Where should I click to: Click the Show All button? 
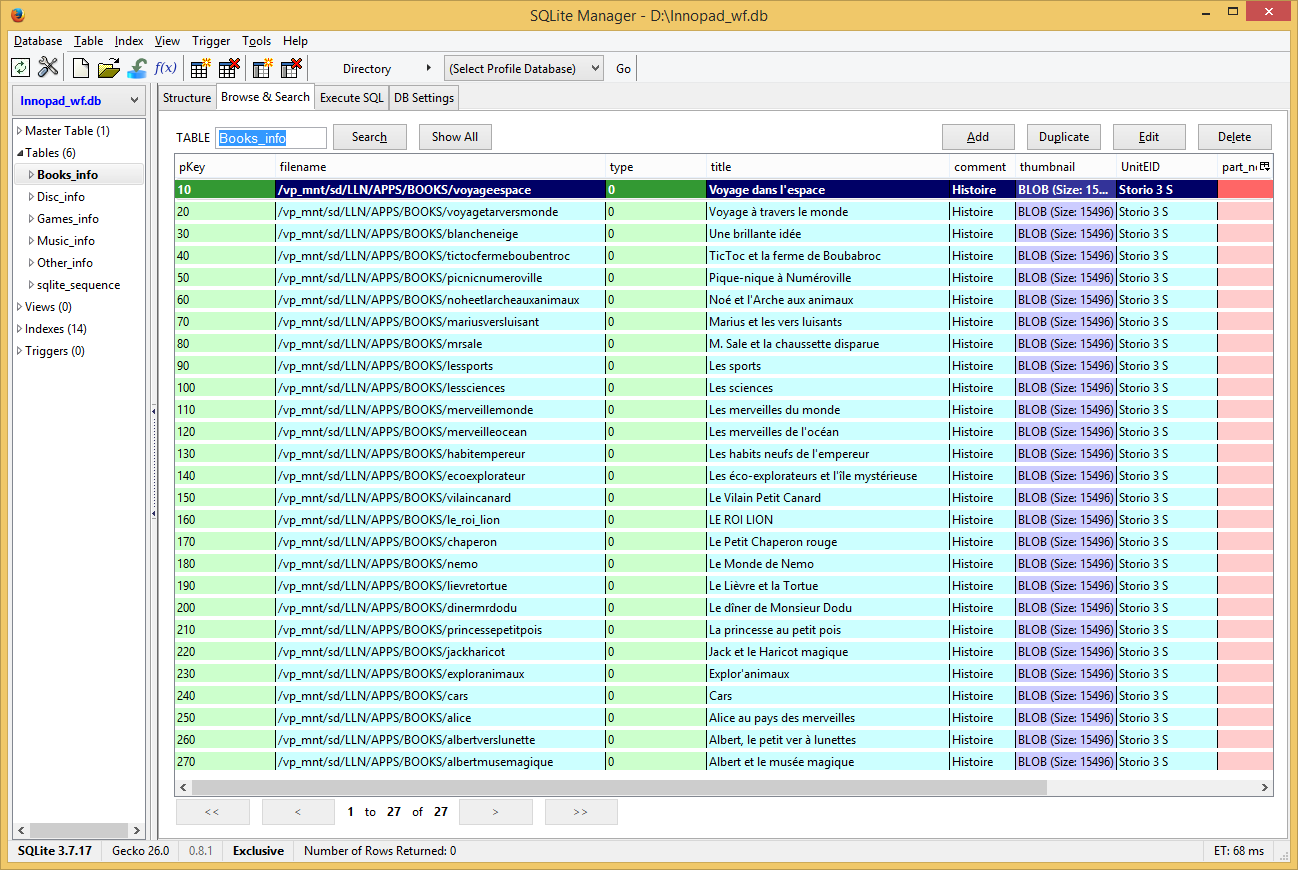coord(455,137)
